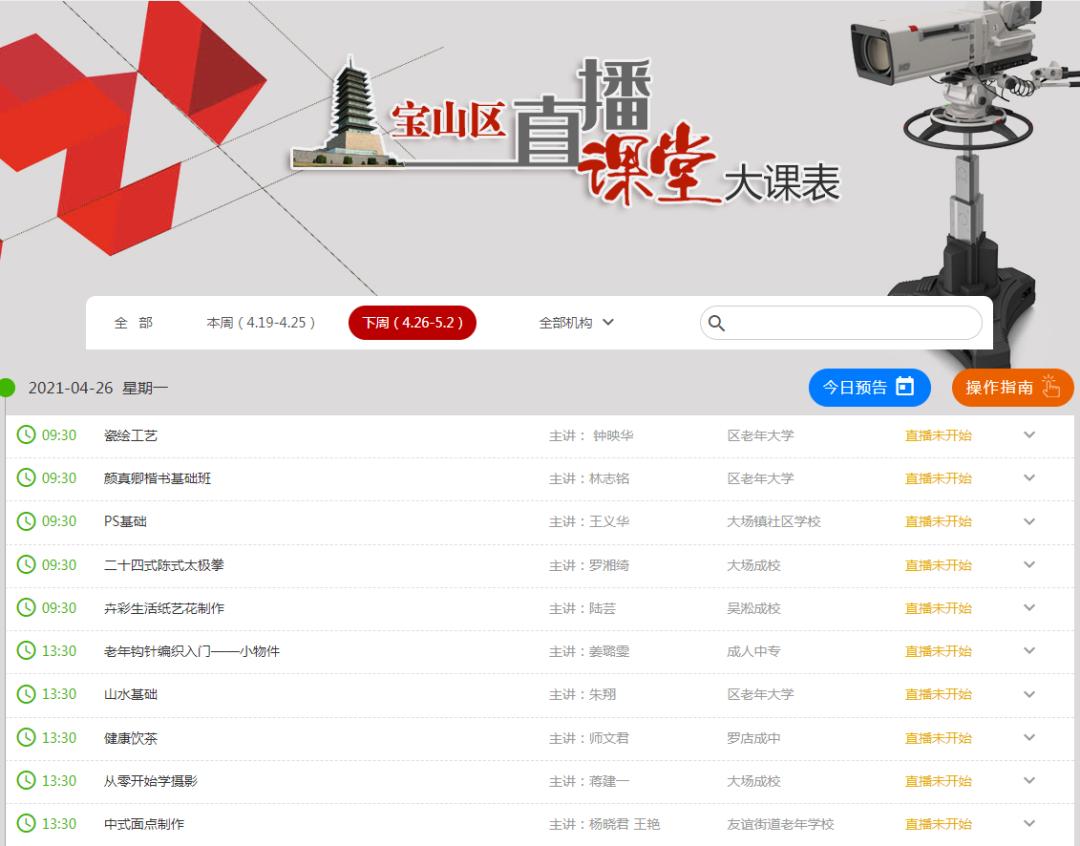
Task: Click the calendar icon in 今日预告 button
Action: click(904, 386)
